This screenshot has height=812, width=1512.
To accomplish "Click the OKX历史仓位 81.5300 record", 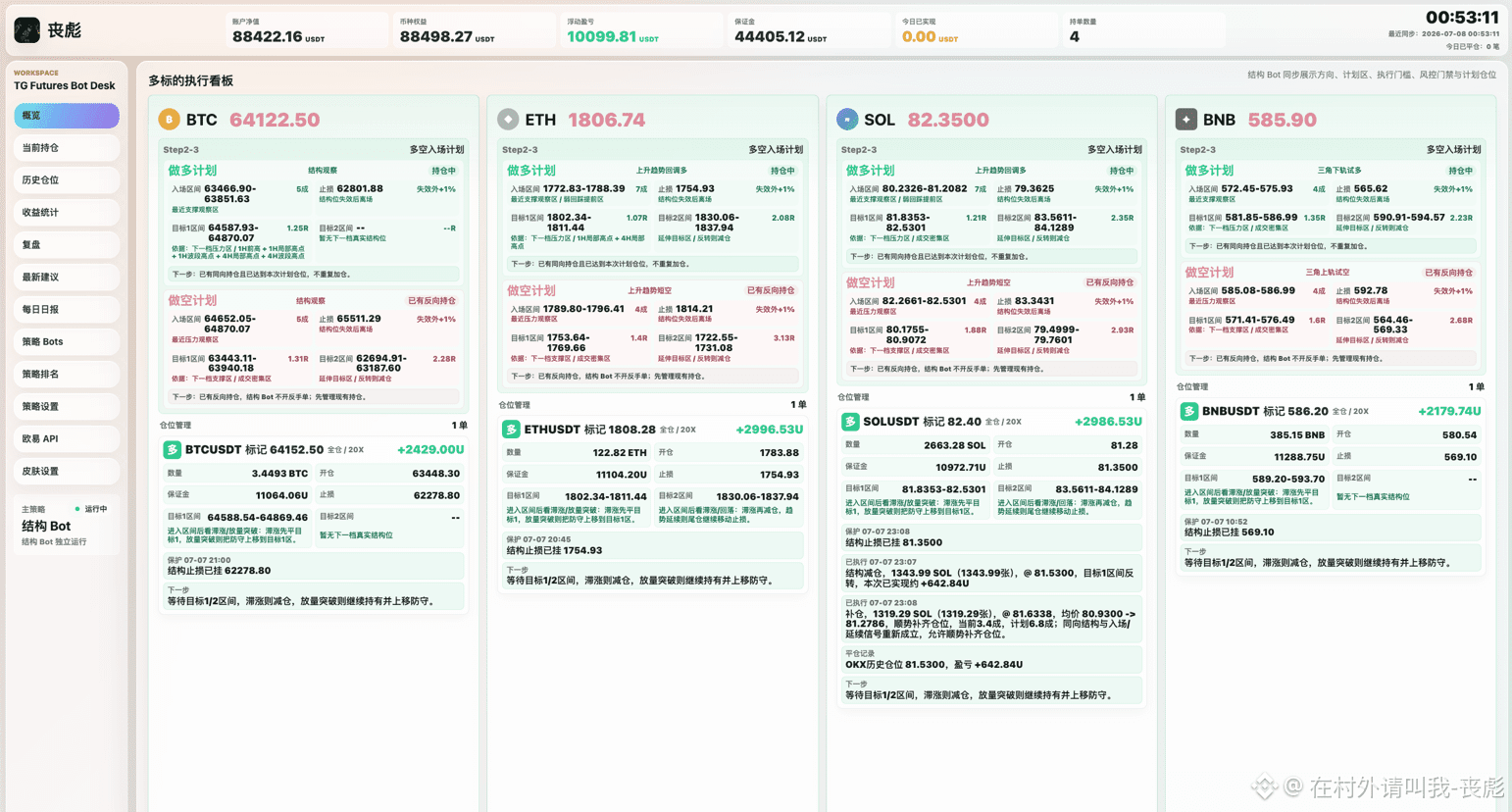I will (x=933, y=665).
